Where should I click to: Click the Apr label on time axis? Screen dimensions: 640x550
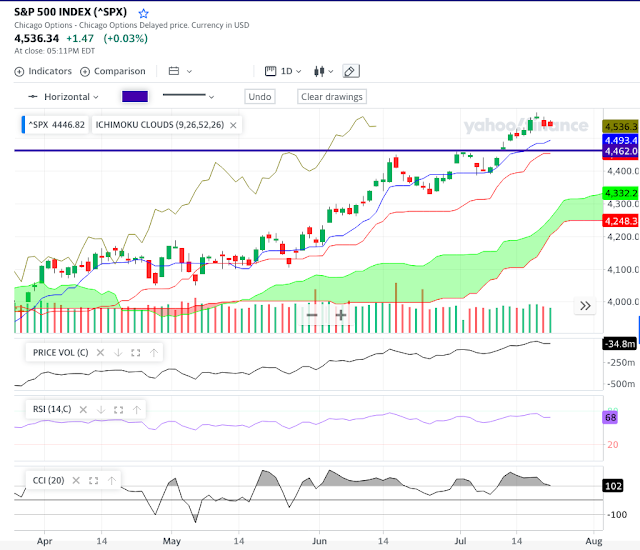pyautogui.click(x=44, y=541)
